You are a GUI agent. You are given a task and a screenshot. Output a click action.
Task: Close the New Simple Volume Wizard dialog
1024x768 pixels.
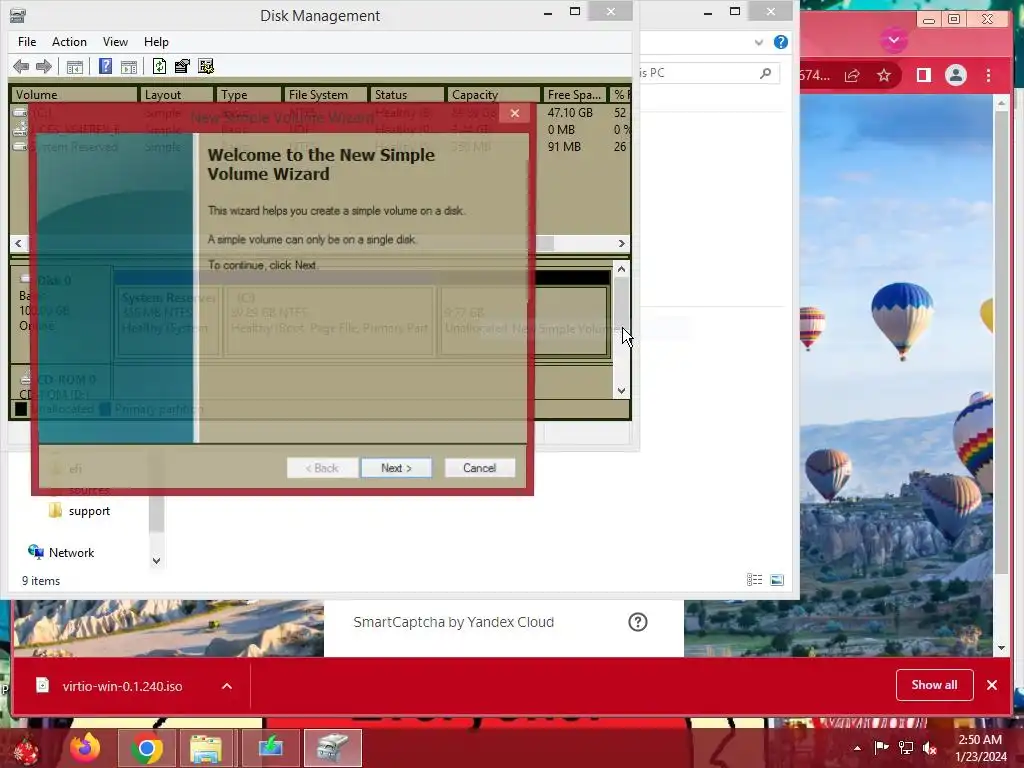(515, 114)
